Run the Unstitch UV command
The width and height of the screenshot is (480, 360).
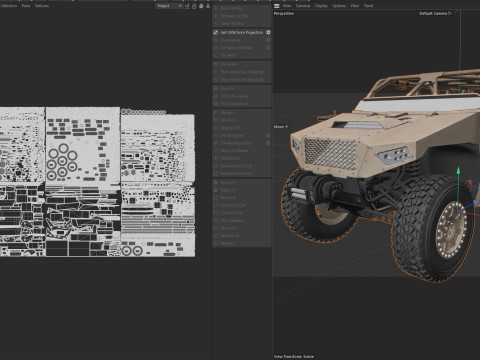(x=242, y=158)
